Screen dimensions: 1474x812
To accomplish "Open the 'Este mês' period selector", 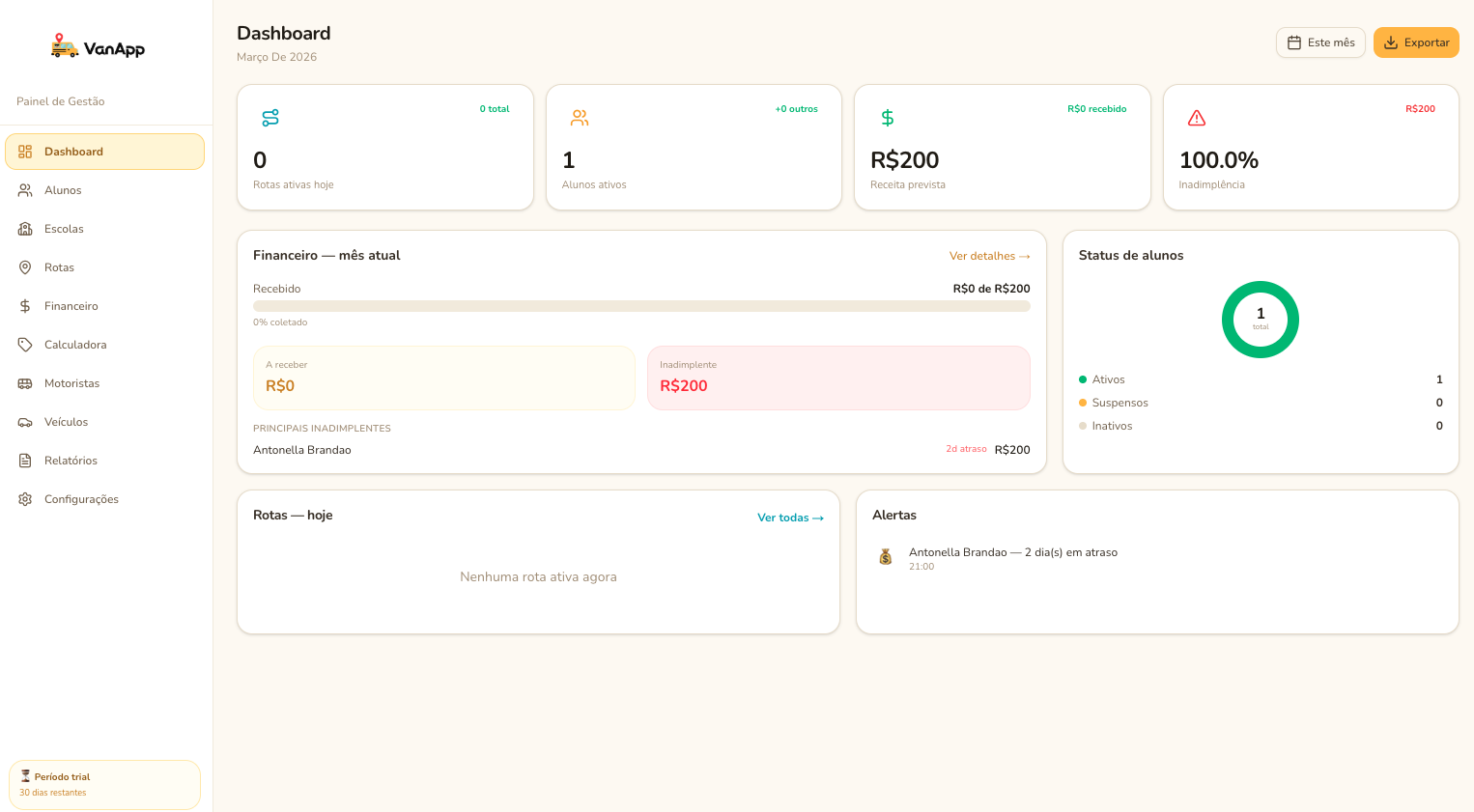I will [x=1319, y=42].
